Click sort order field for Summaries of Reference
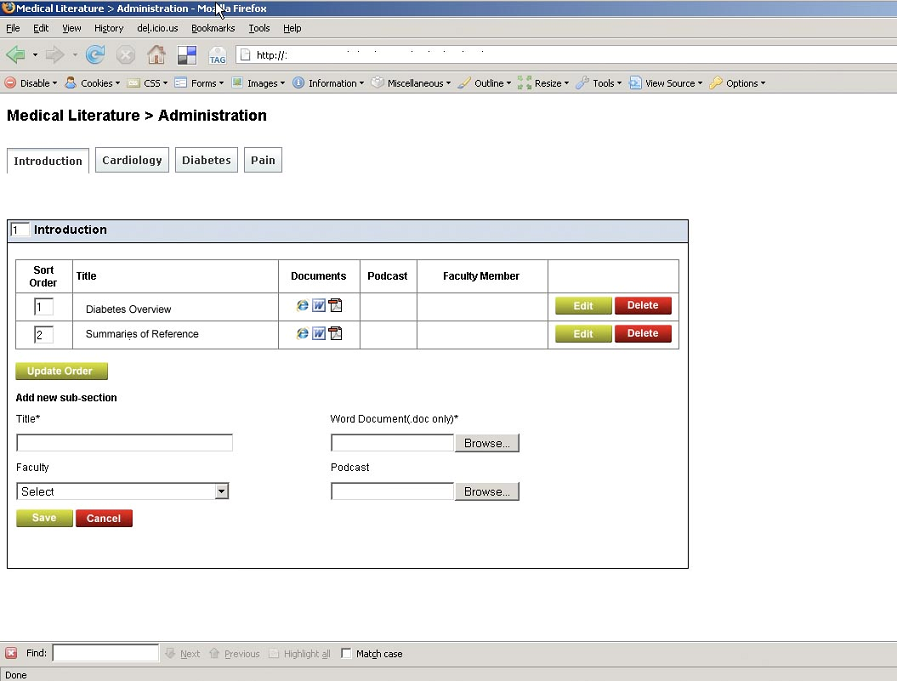This screenshot has height=681, width=897. [x=43, y=334]
